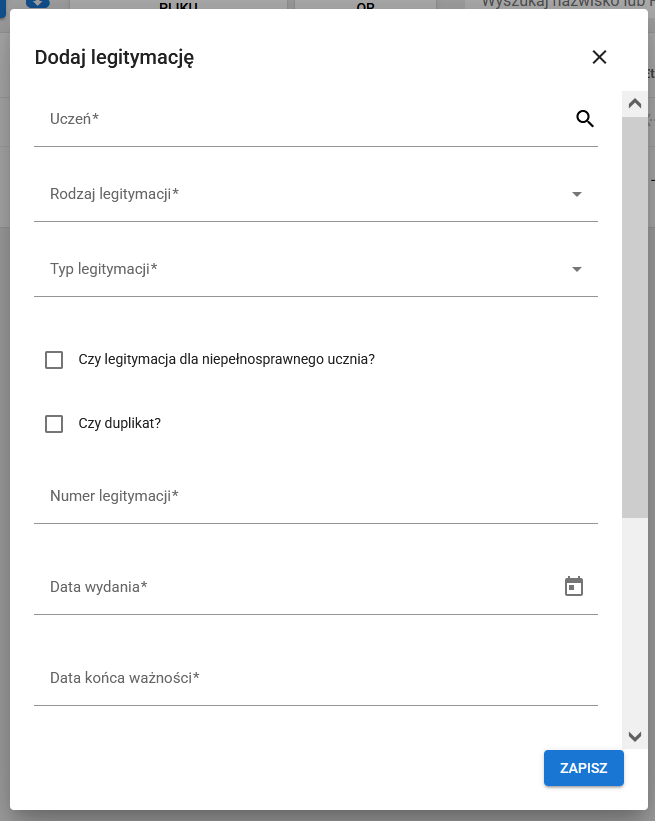Click the Dodaj legitymację dialog title
The image size is (655, 821).
114,58
